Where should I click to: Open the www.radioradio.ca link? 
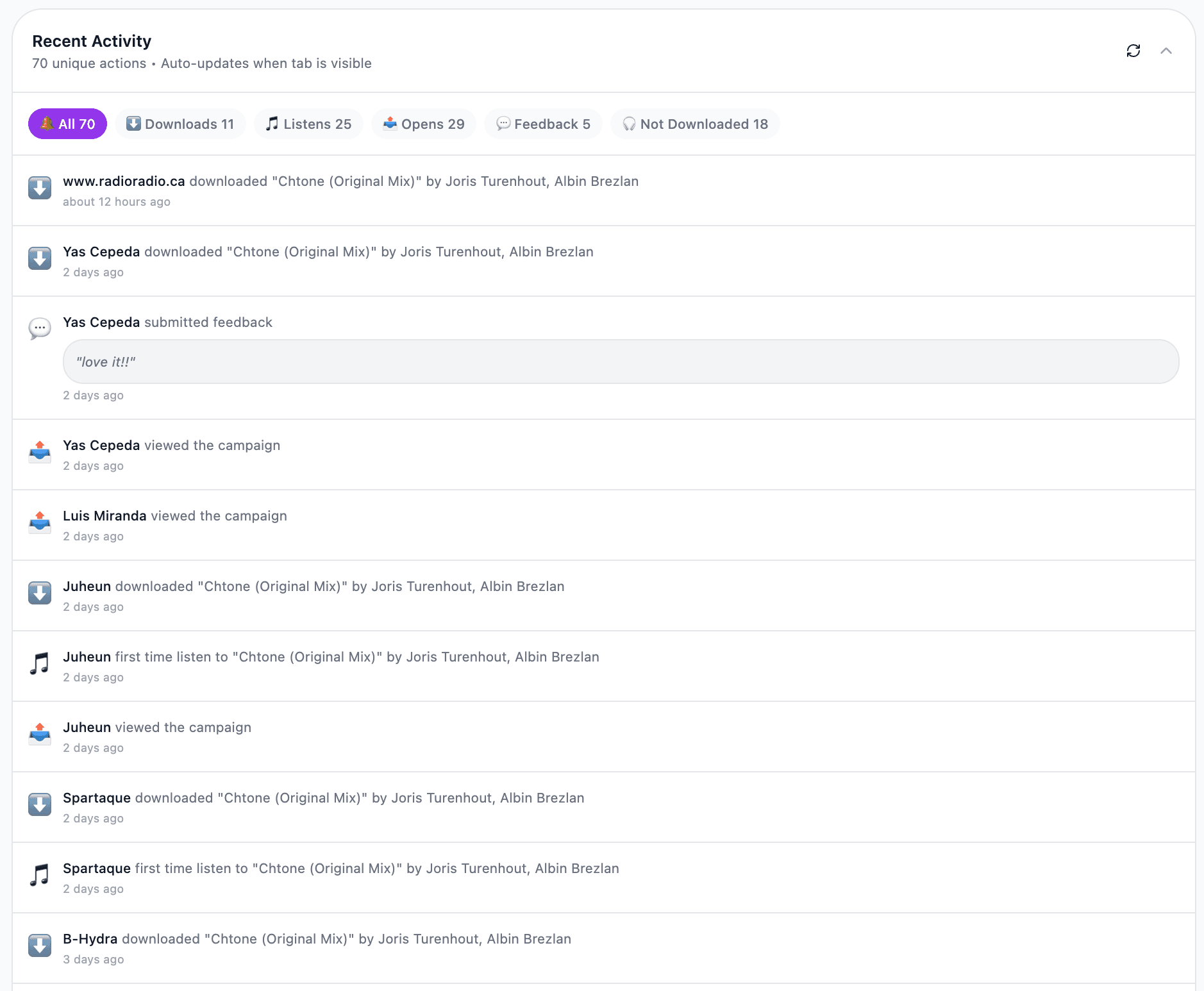pyautogui.click(x=124, y=181)
